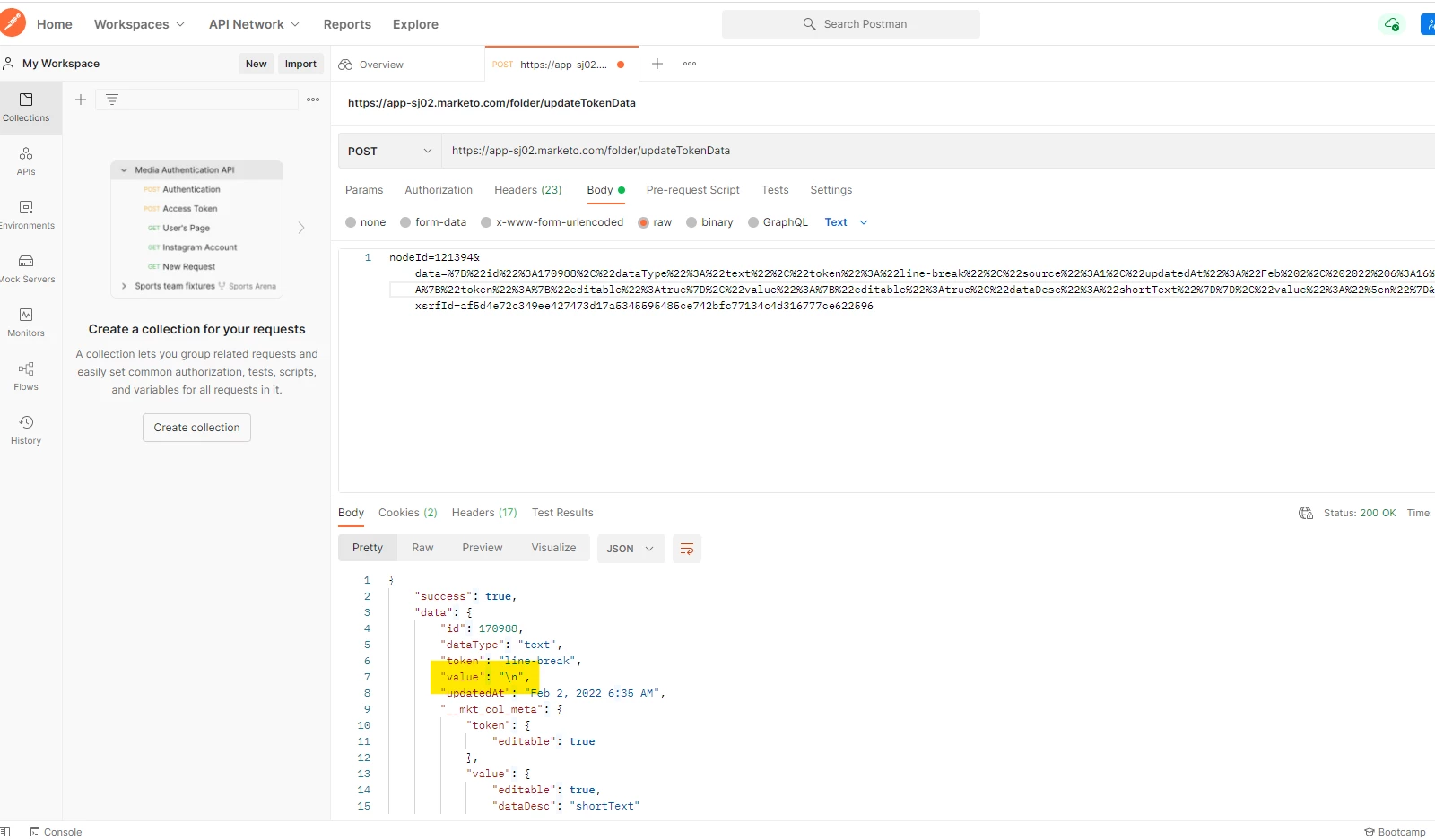Select the binary body type radio

(x=691, y=222)
